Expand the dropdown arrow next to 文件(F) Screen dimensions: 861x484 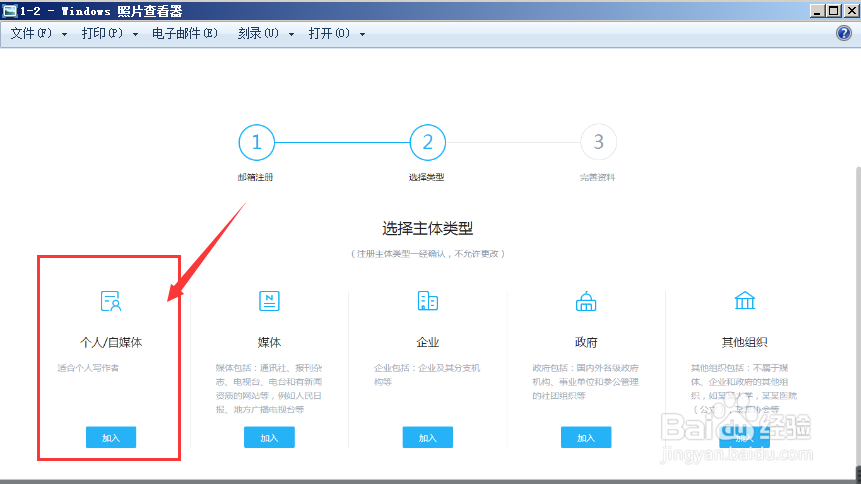pyautogui.click(x=64, y=34)
